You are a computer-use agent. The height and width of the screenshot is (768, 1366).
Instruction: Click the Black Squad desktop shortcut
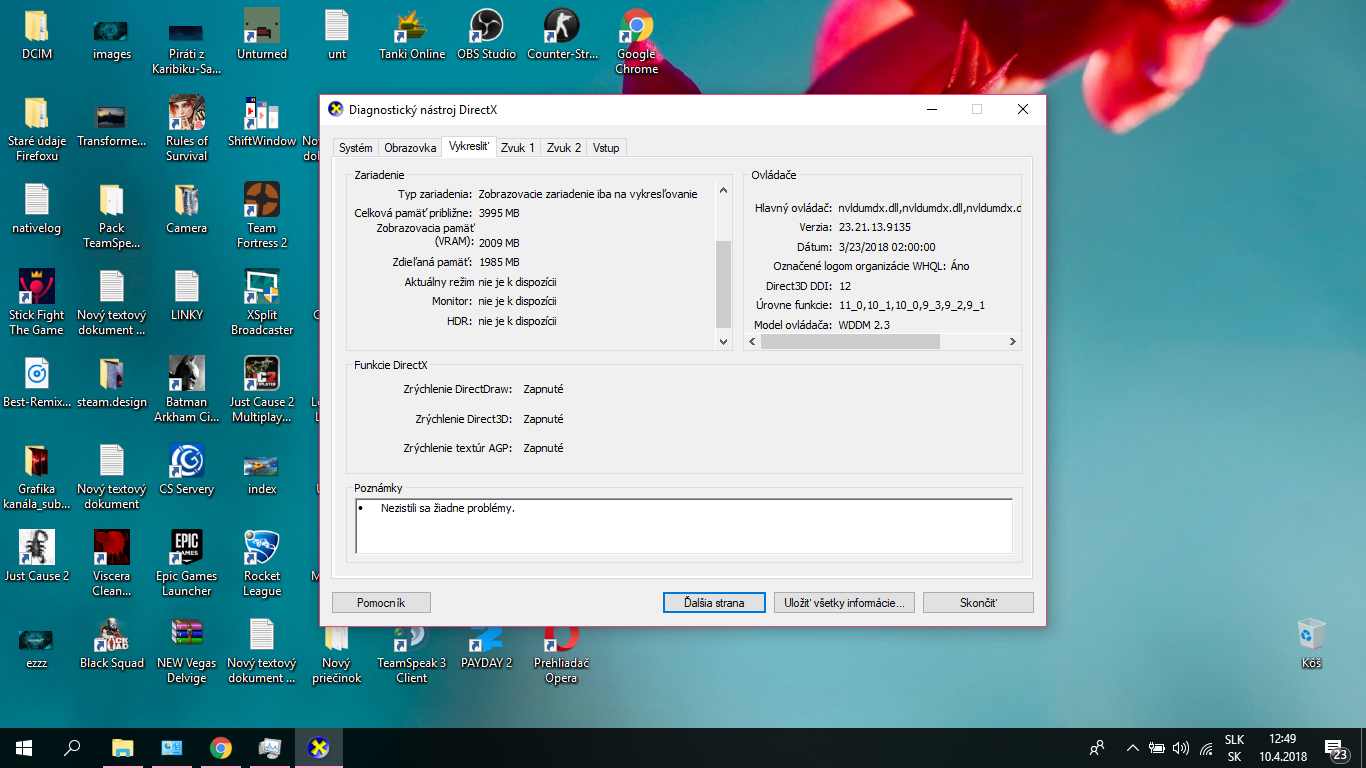[112, 645]
